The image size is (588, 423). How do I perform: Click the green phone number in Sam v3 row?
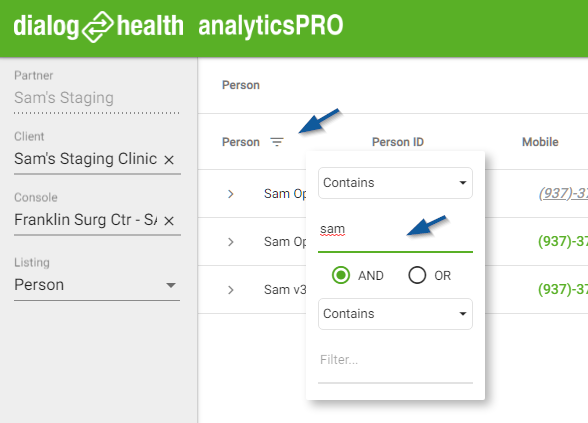point(563,290)
